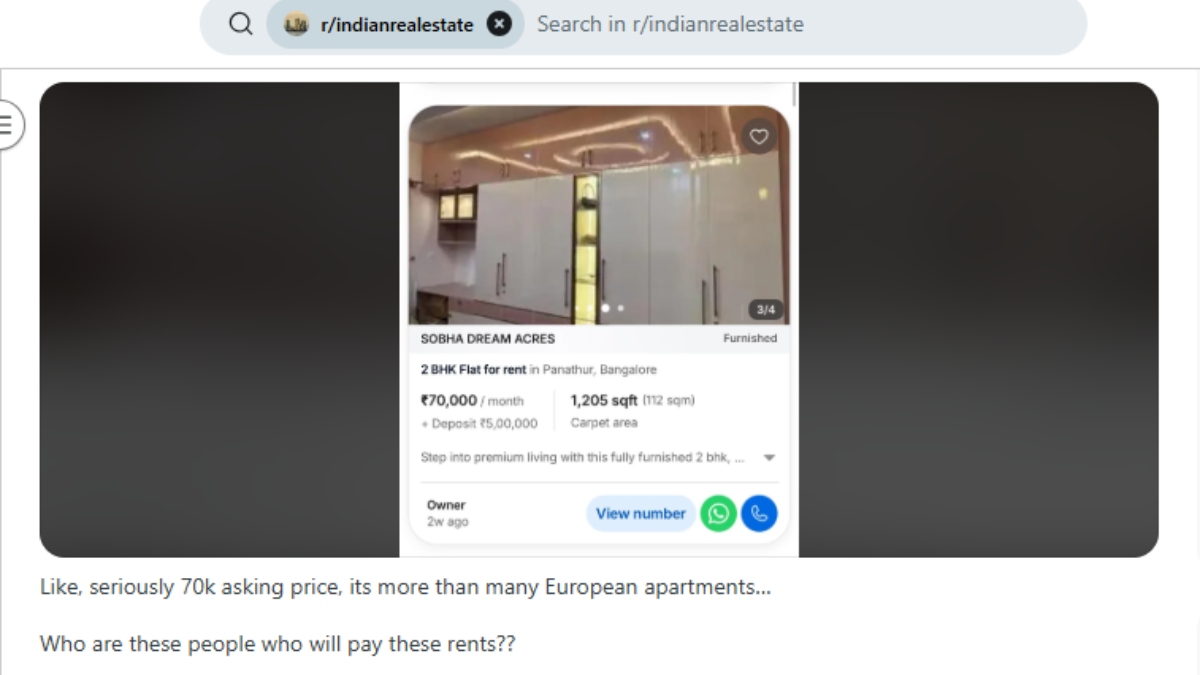The height and width of the screenshot is (675, 1200).
Task: Click the Furnished status label
Action: pos(750,339)
